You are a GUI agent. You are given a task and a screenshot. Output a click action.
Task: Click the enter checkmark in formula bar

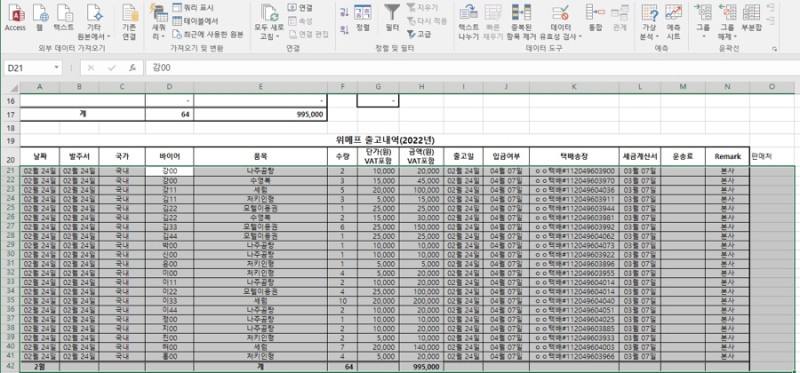(112, 68)
